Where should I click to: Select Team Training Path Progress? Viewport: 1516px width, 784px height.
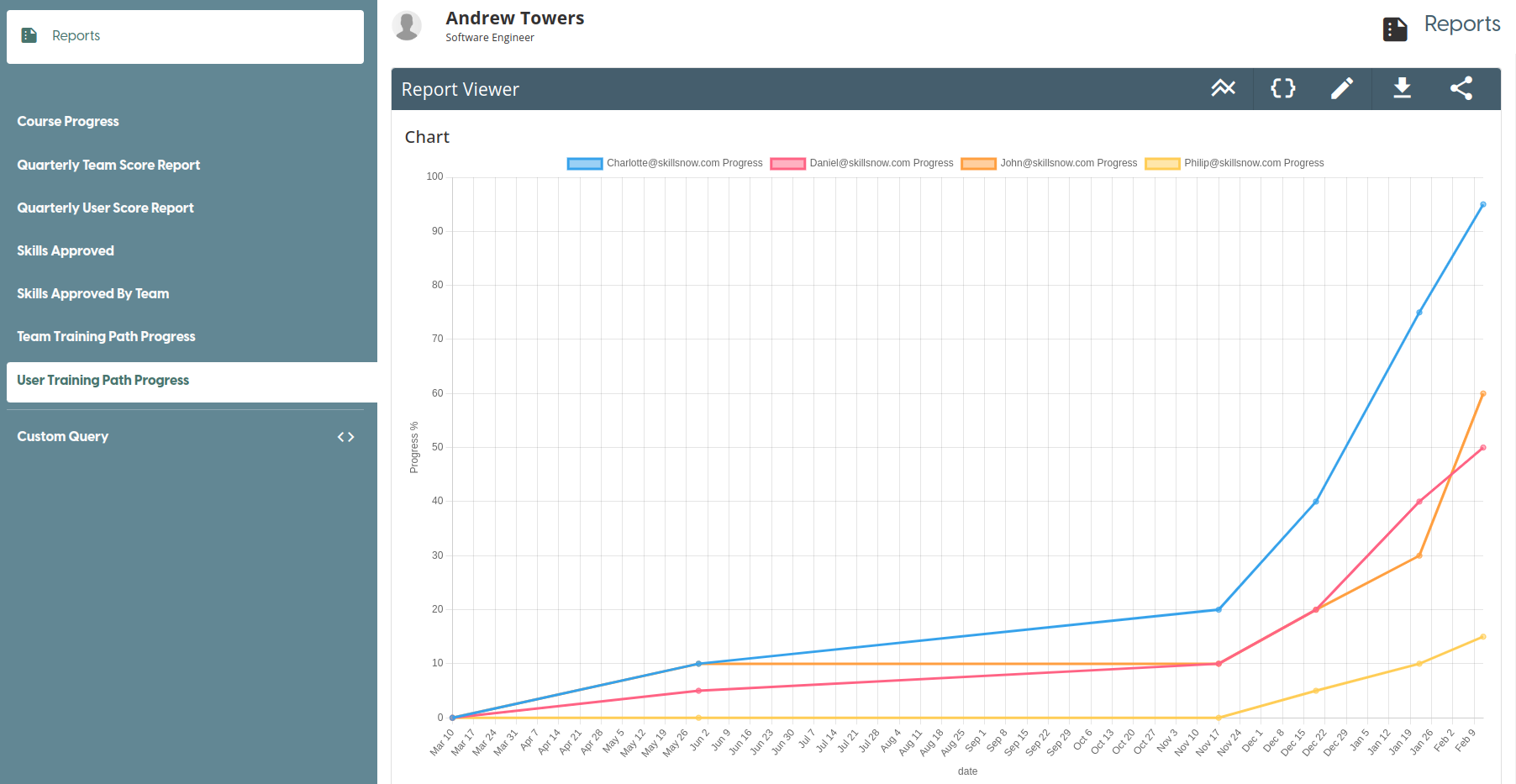click(x=106, y=337)
